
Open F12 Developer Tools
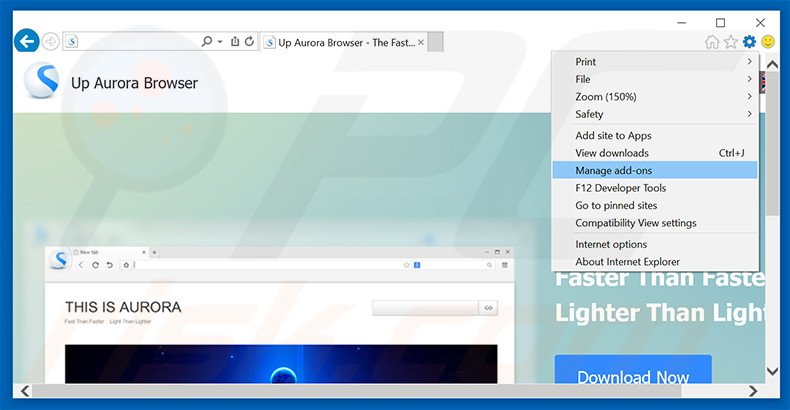[x=655, y=188]
